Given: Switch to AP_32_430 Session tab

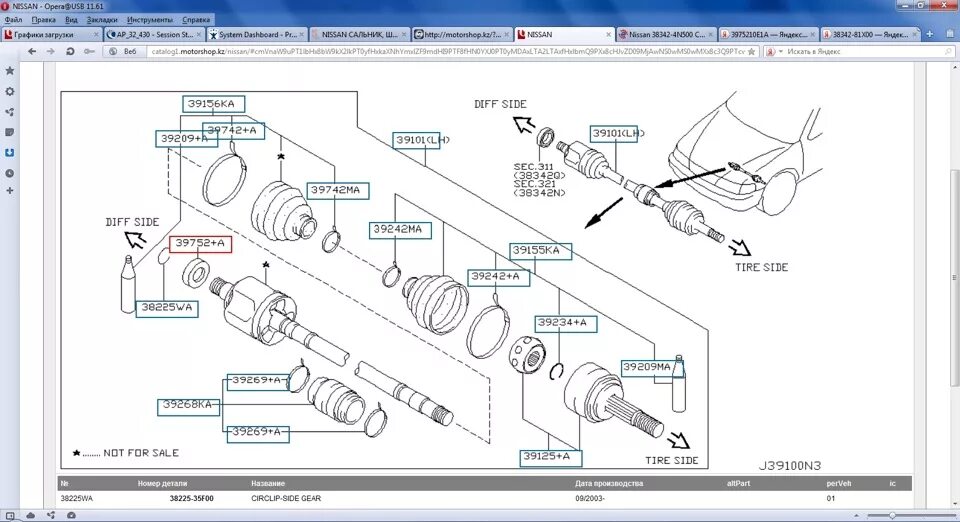Looking at the screenshot, I should [153, 35].
